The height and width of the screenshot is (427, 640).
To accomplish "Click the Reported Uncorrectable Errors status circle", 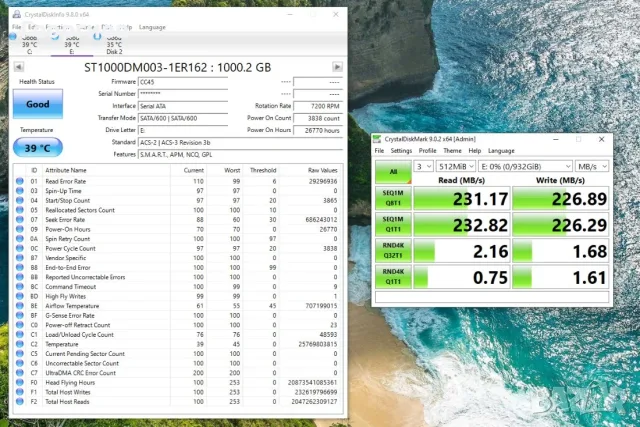I will (x=20, y=277).
